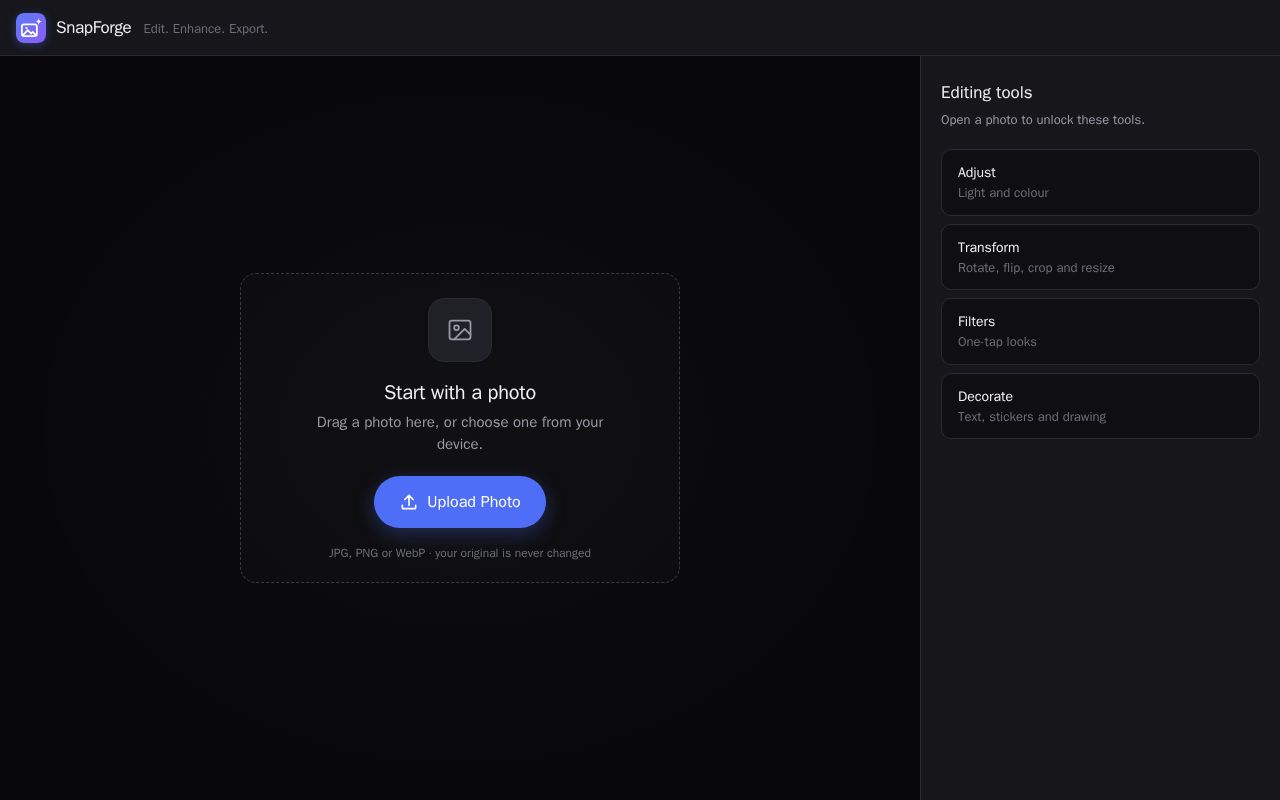Click the image placeholder icon in drop zone
This screenshot has width=1280, height=800.
(x=460, y=330)
